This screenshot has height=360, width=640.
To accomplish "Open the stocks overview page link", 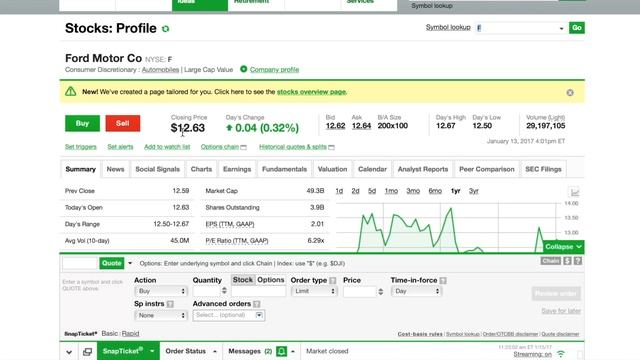I will (x=311, y=92).
